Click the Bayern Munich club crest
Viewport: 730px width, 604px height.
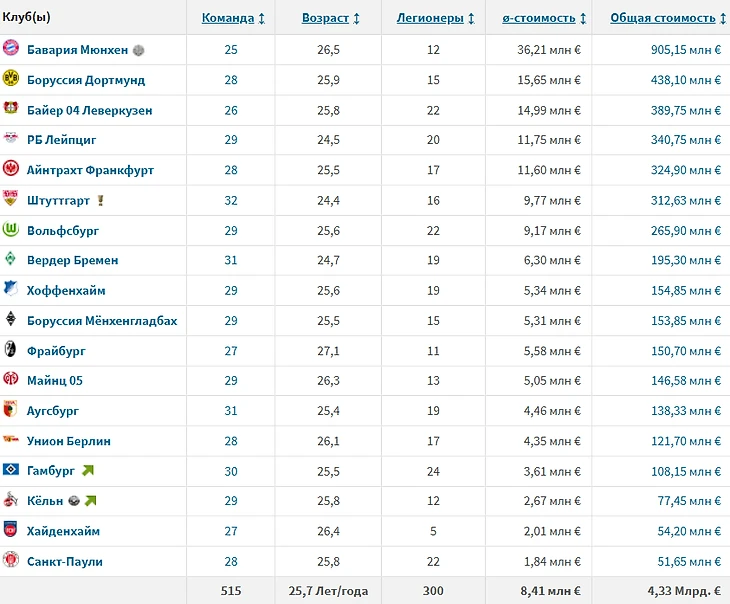pyautogui.click(x=10, y=48)
